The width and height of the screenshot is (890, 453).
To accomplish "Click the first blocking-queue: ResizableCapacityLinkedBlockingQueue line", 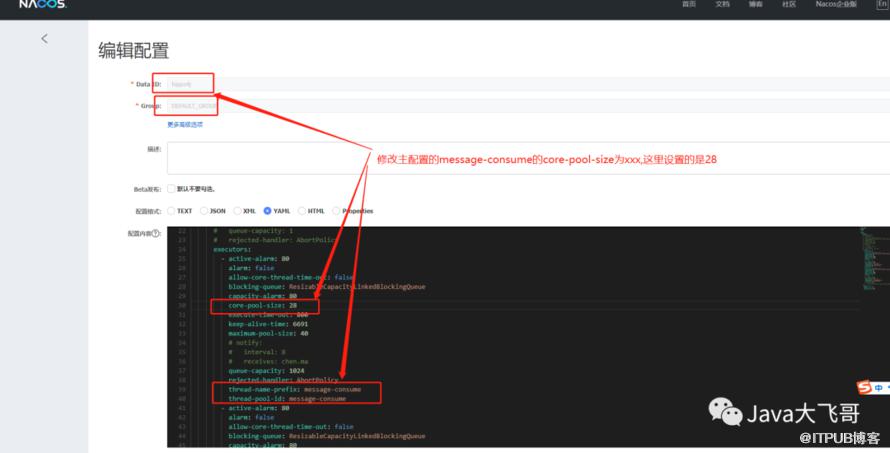I will pos(327,287).
